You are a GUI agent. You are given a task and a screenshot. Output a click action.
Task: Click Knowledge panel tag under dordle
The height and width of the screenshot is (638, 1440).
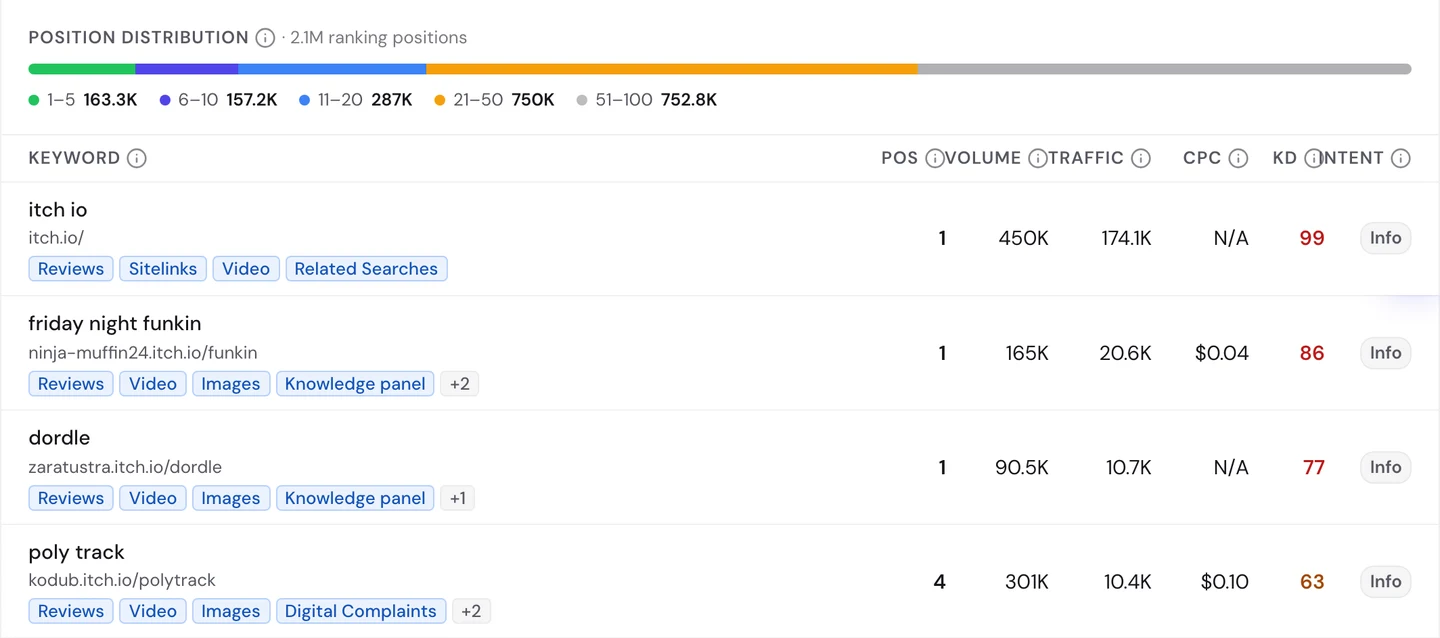[355, 498]
